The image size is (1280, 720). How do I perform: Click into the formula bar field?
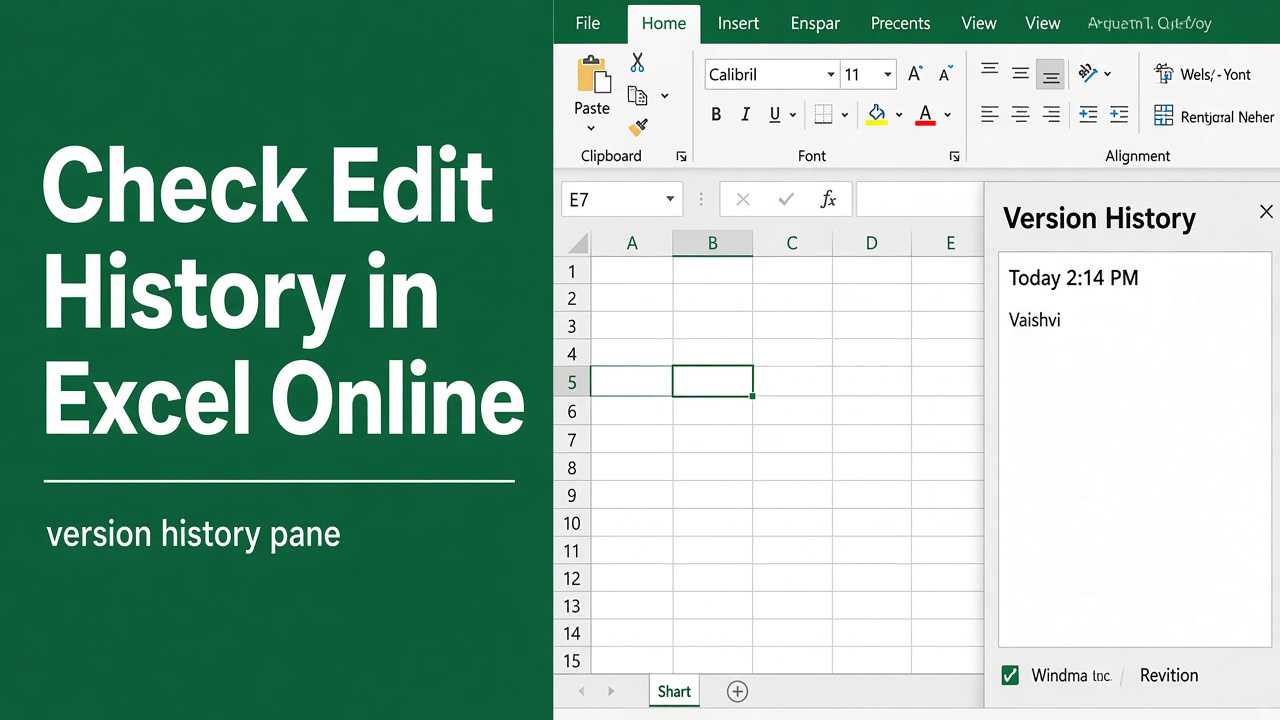point(920,199)
